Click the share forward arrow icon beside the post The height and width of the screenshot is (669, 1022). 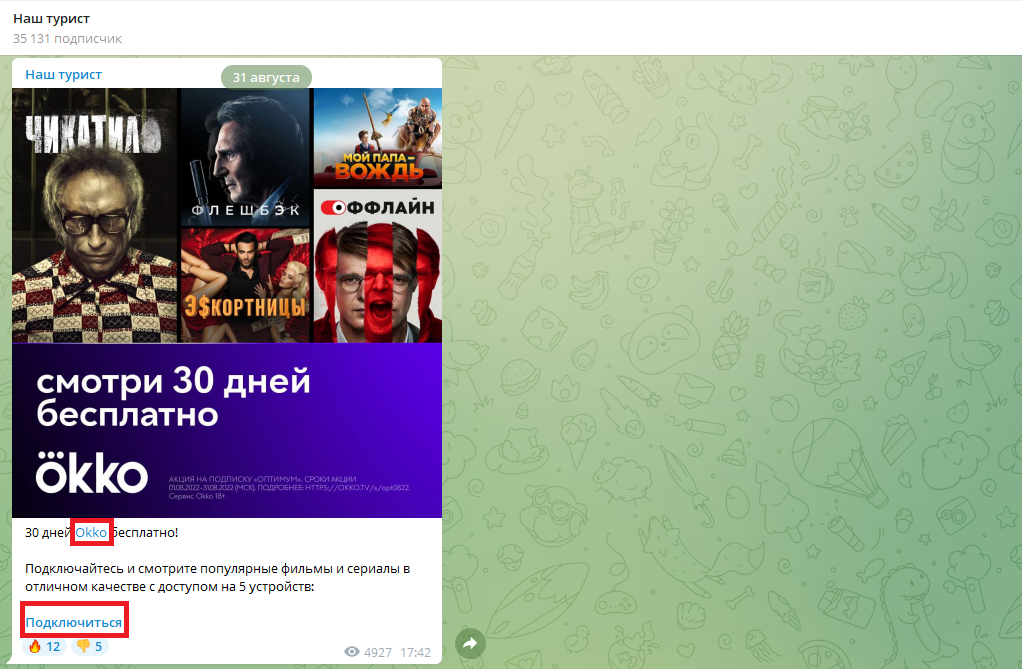470,644
